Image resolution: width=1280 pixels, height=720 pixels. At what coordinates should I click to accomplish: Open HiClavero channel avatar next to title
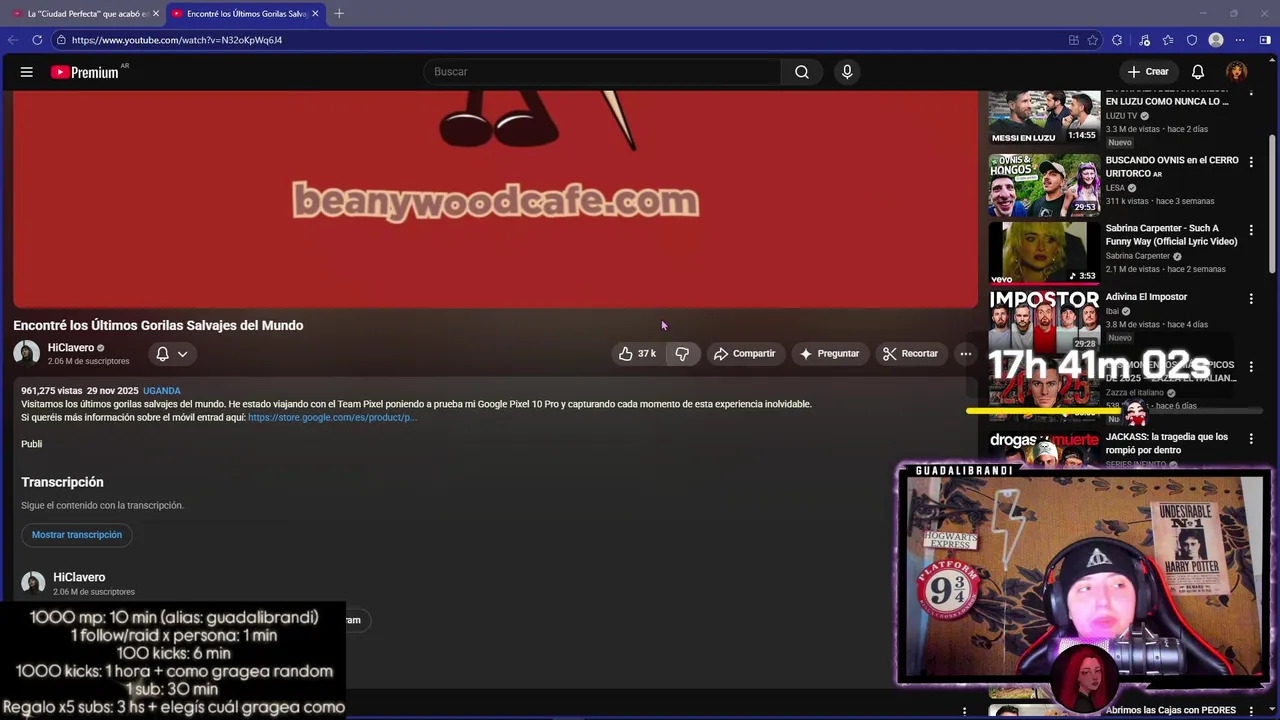pos(27,353)
